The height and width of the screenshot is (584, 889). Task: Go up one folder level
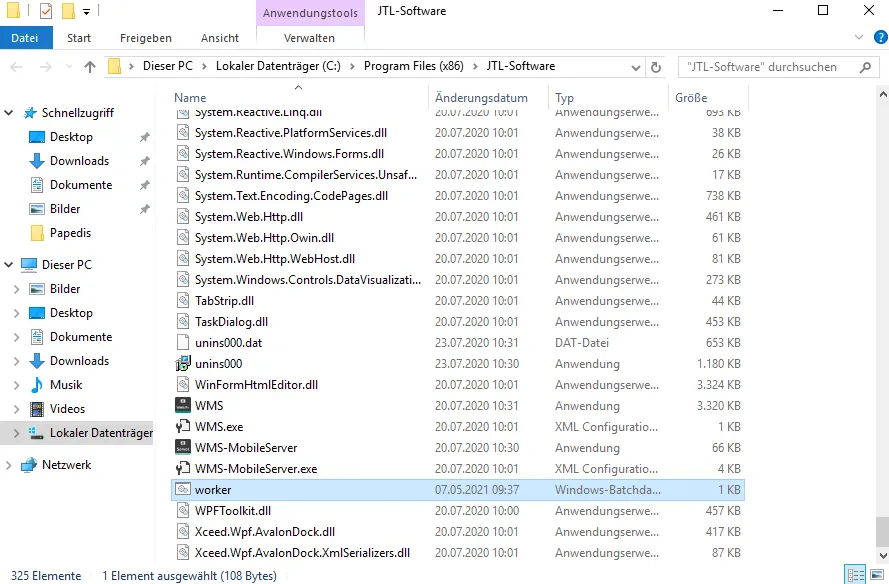(90, 67)
